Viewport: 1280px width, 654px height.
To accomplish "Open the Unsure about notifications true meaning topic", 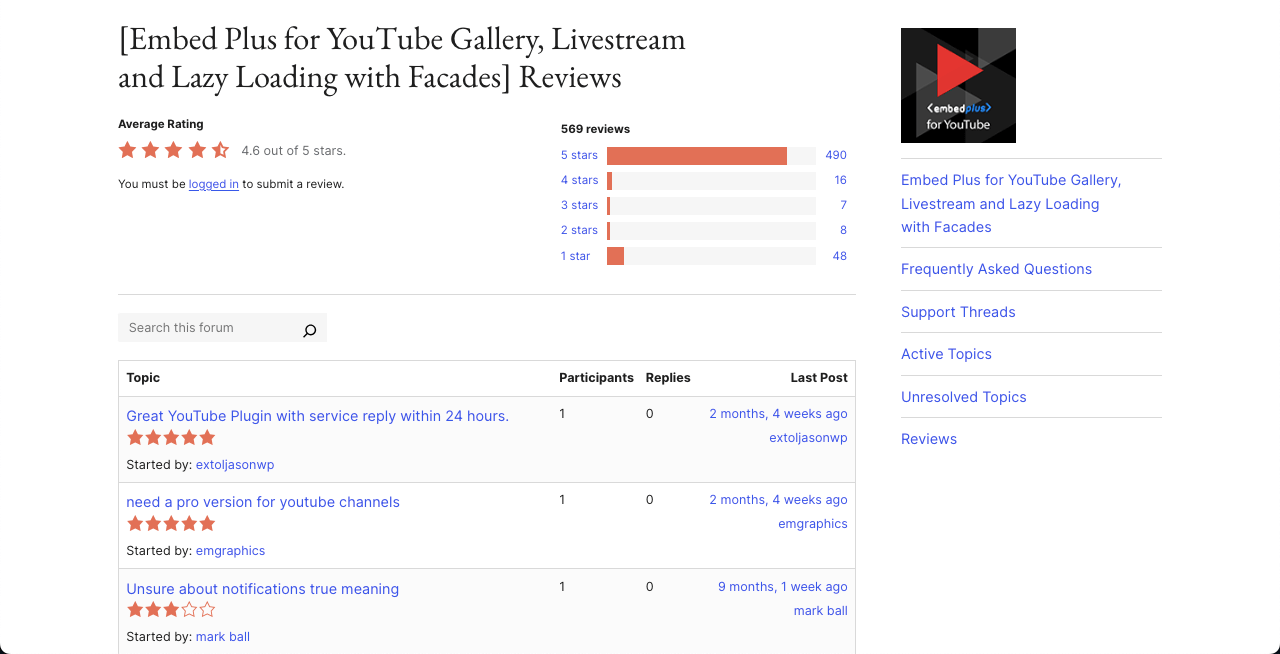I will pos(262,589).
